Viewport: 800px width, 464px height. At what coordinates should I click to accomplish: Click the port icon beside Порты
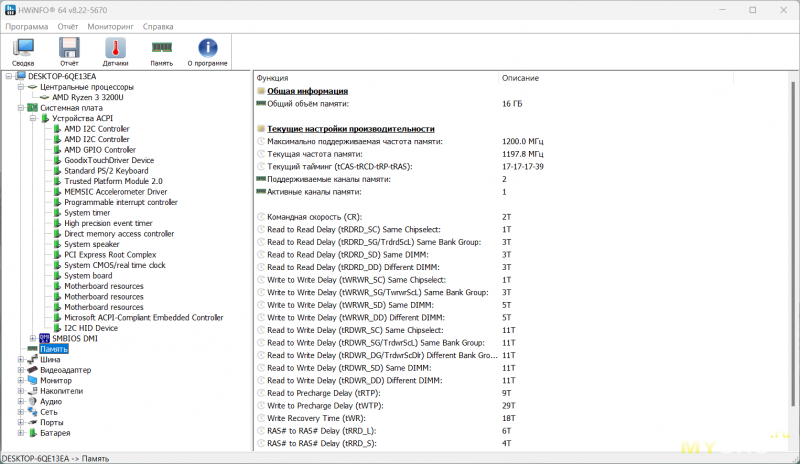coord(33,422)
